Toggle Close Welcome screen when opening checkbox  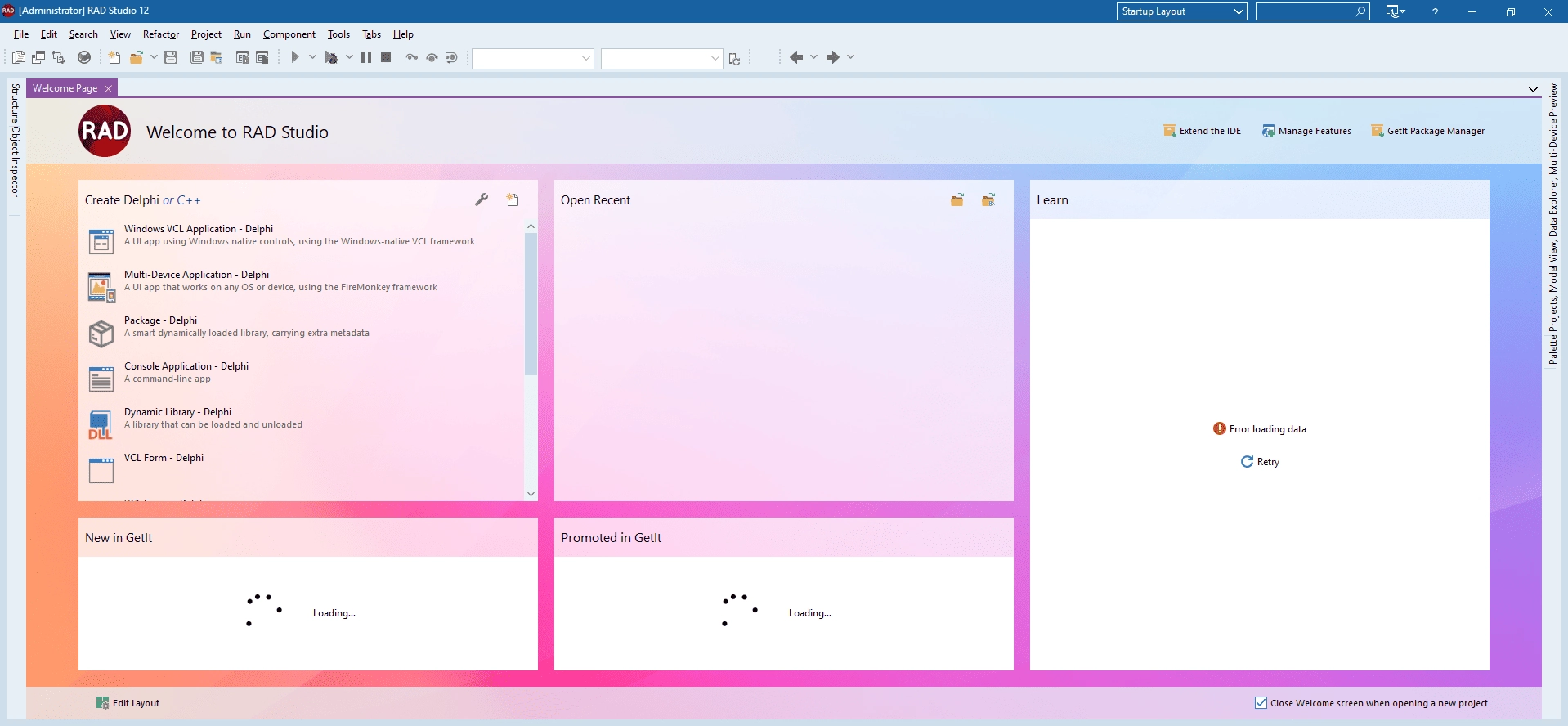(x=1261, y=703)
